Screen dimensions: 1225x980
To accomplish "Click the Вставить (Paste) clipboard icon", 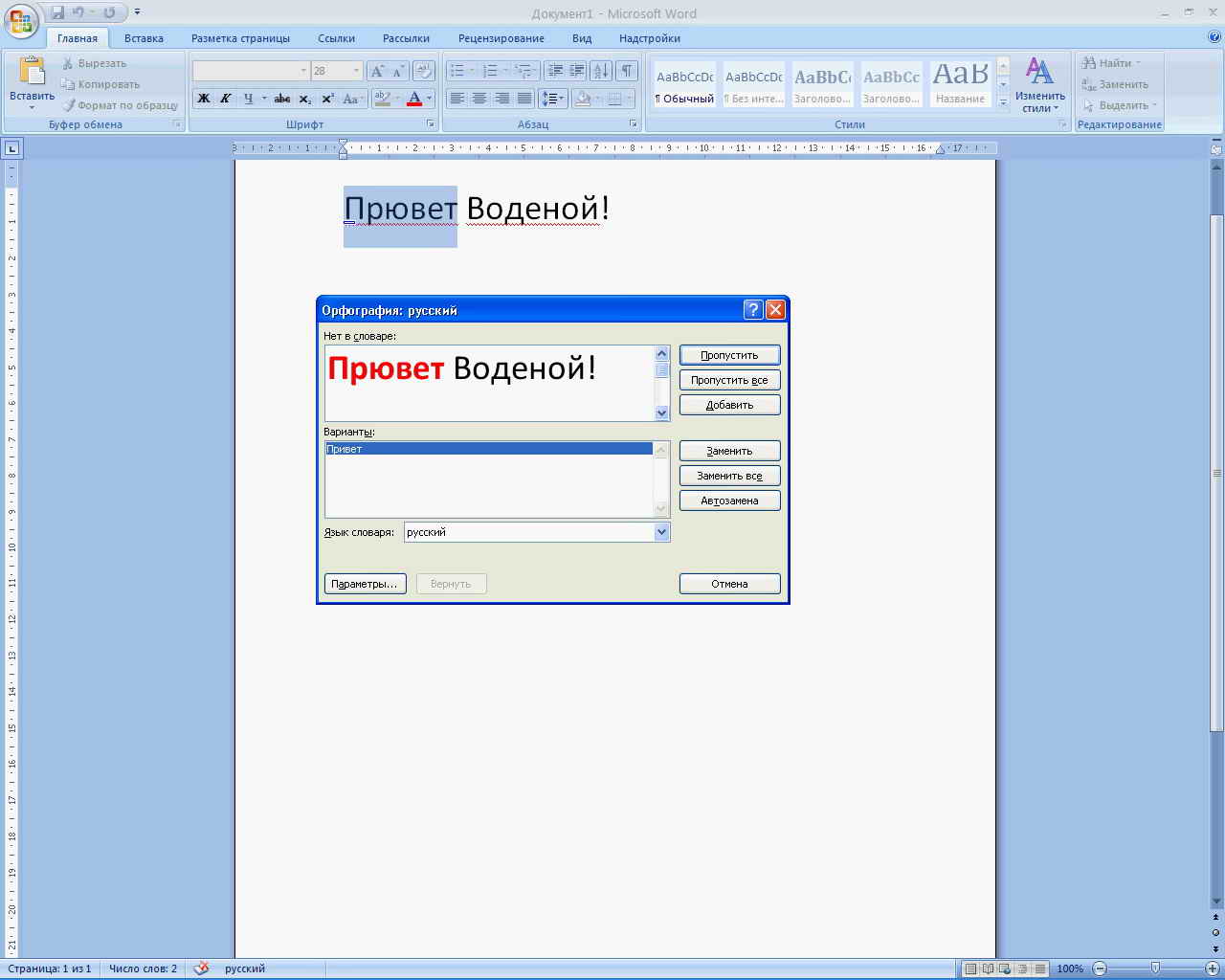I will click(x=32, y=73).
